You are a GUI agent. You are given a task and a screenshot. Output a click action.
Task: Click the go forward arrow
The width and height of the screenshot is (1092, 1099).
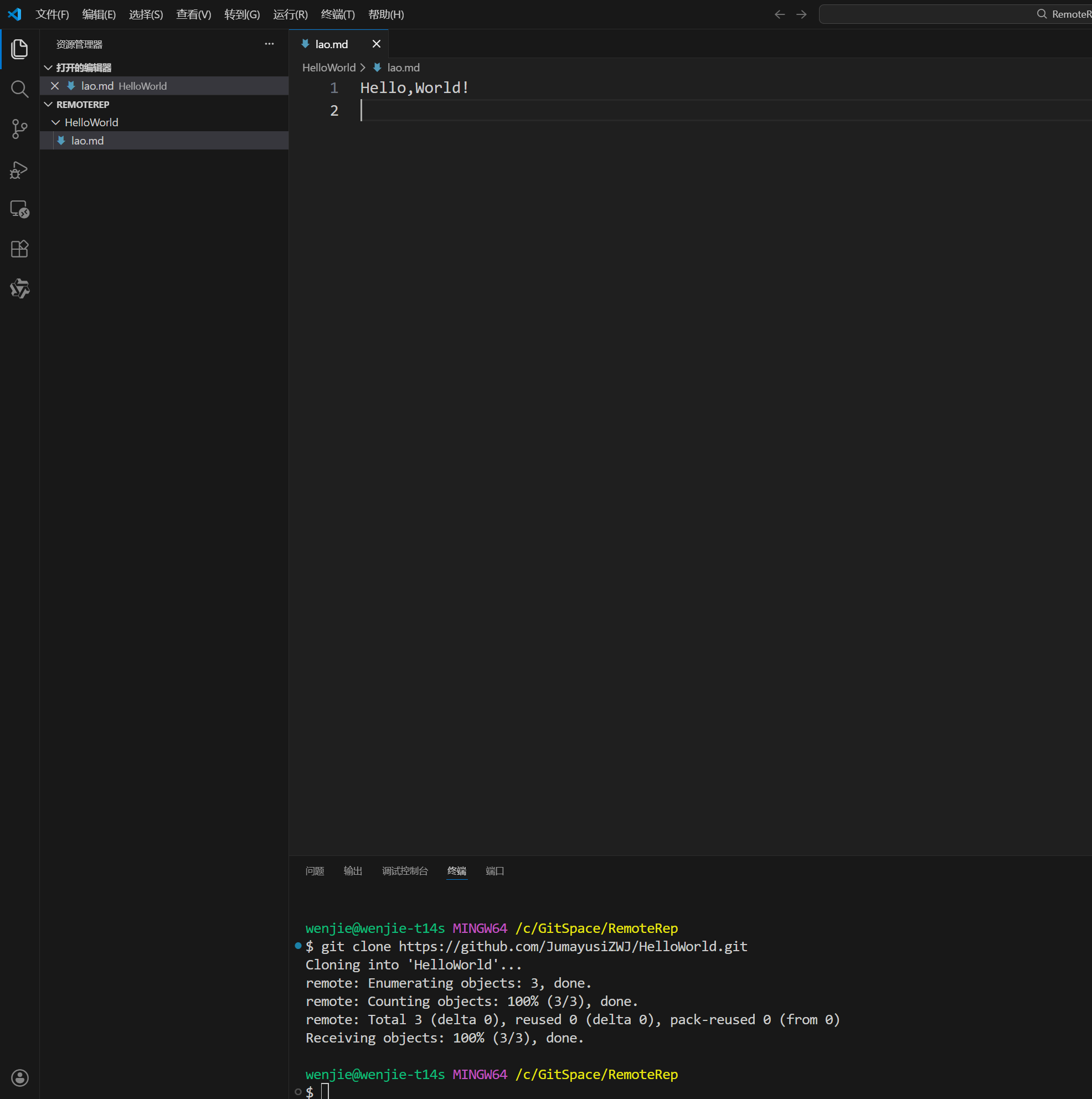pos(801,14)
